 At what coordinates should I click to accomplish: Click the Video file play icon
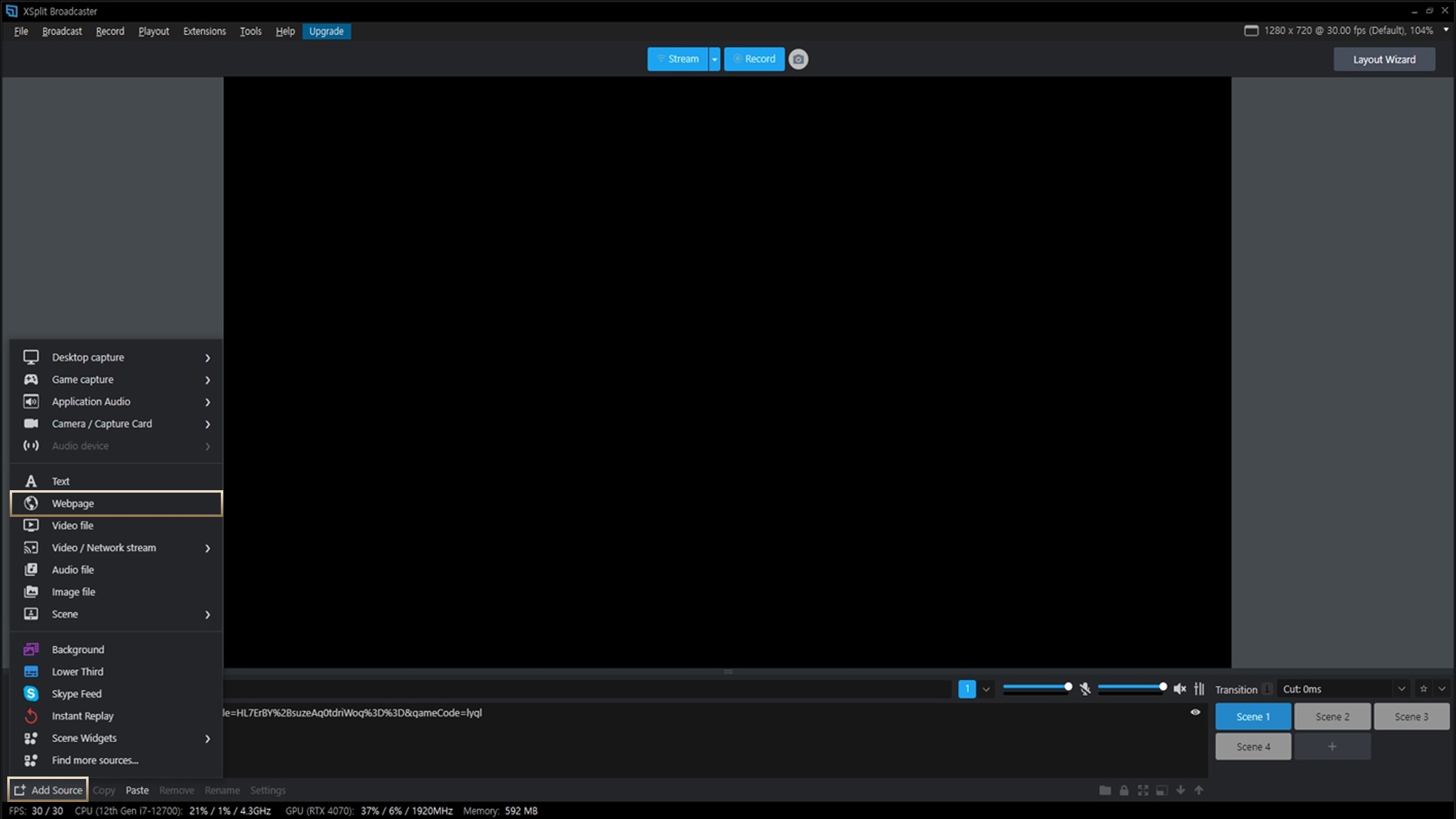(x=31, y=525)
